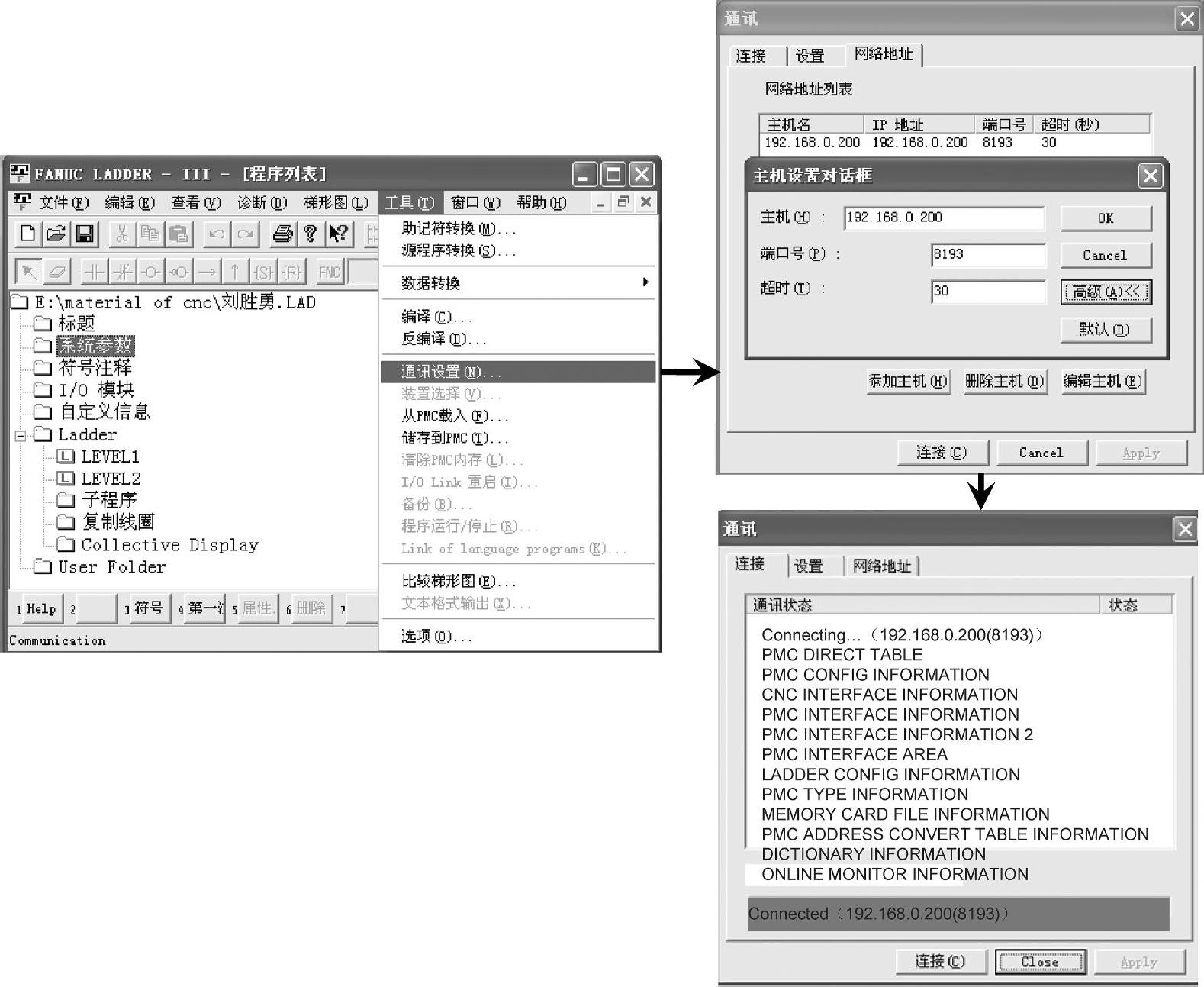Select 系统参数 in the program tree

click(95, 346)
